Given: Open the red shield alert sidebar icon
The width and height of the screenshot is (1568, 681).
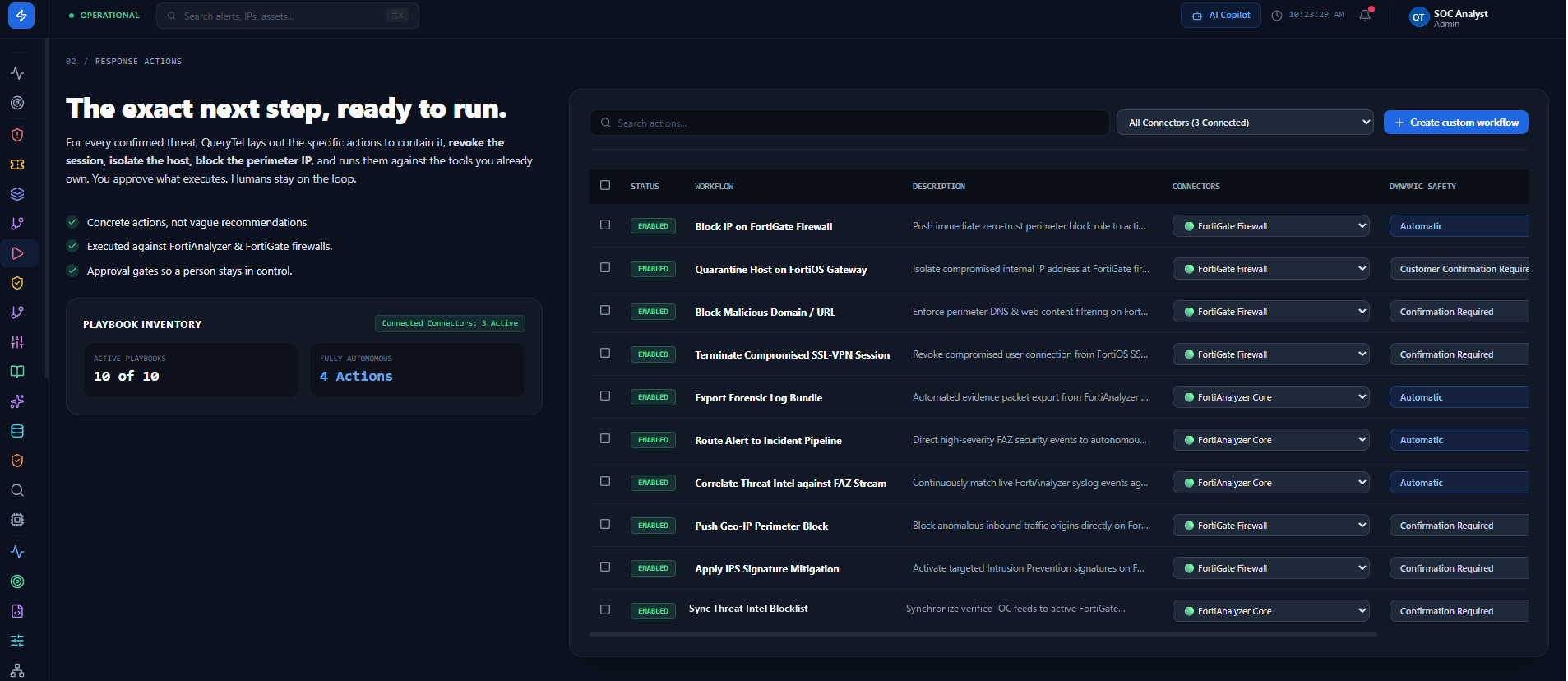Looking at the screenshot, I should point(17,135).
